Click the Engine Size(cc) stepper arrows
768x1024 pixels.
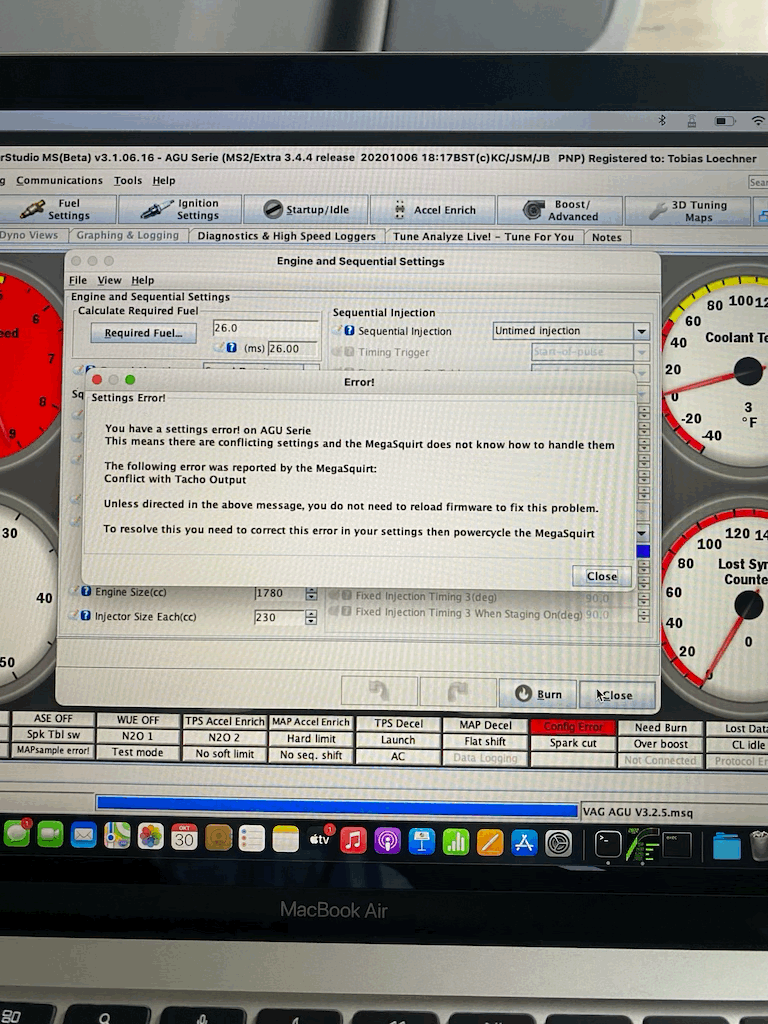pyautogui.click(x=311, y=593)
